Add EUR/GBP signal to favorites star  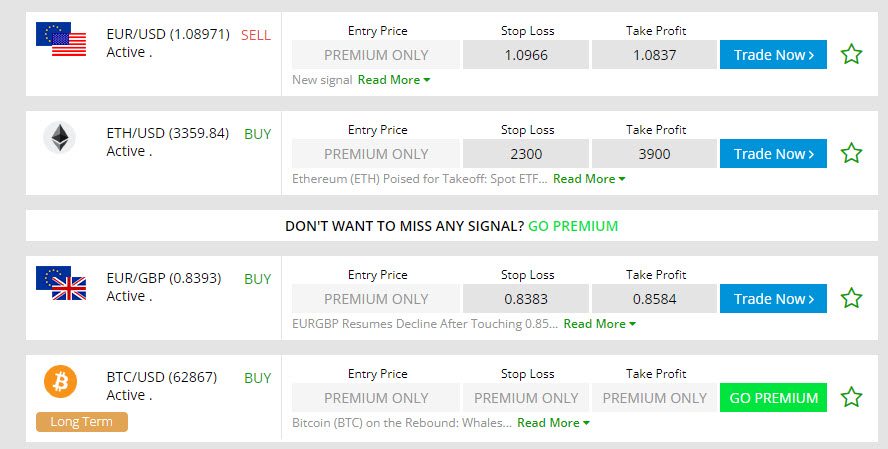[x=851, y=298]
